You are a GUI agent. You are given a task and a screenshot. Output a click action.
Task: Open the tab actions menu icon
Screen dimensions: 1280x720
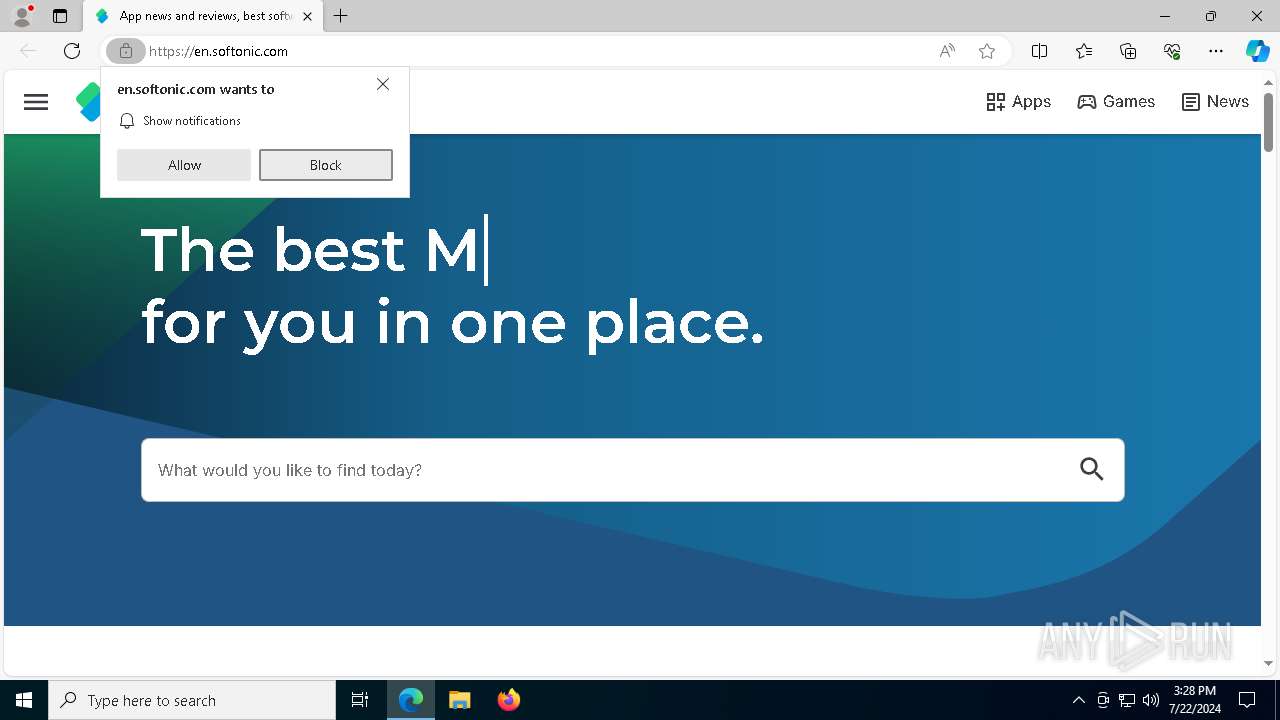[60, 16]
